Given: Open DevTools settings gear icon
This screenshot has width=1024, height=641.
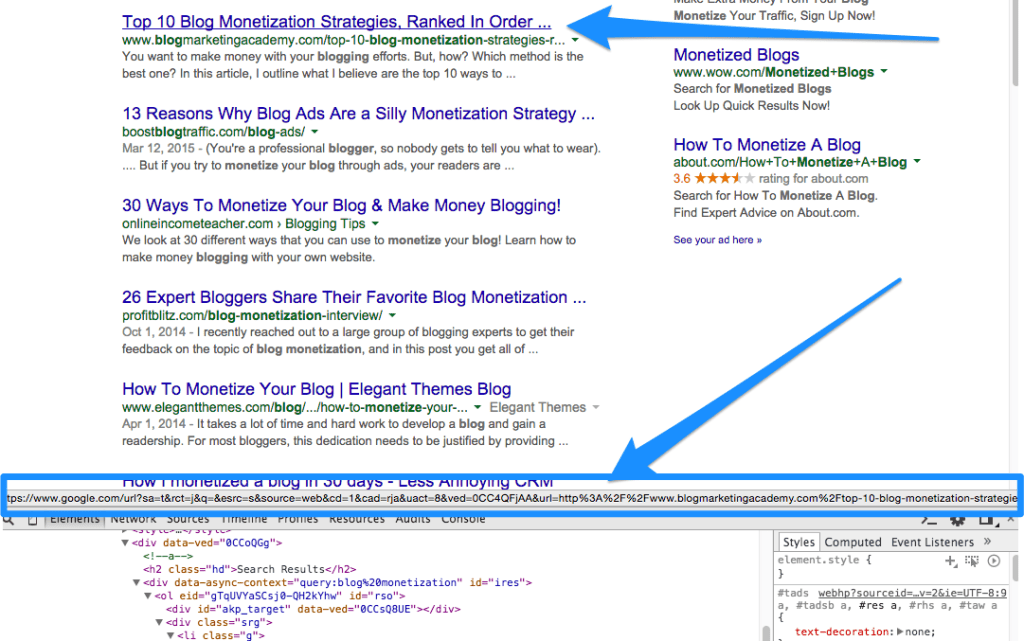Looking at the screenshot, I should click(x=957, y=520).
